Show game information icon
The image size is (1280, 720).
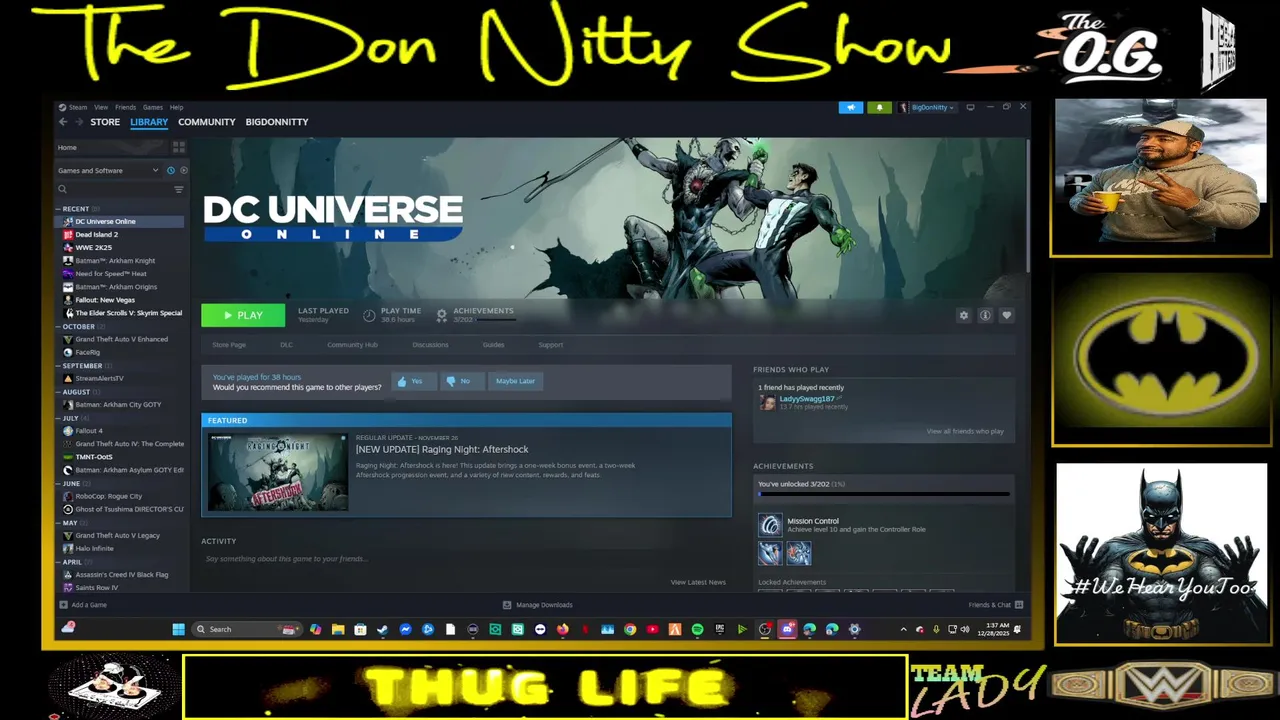click(x=985, y=315)
